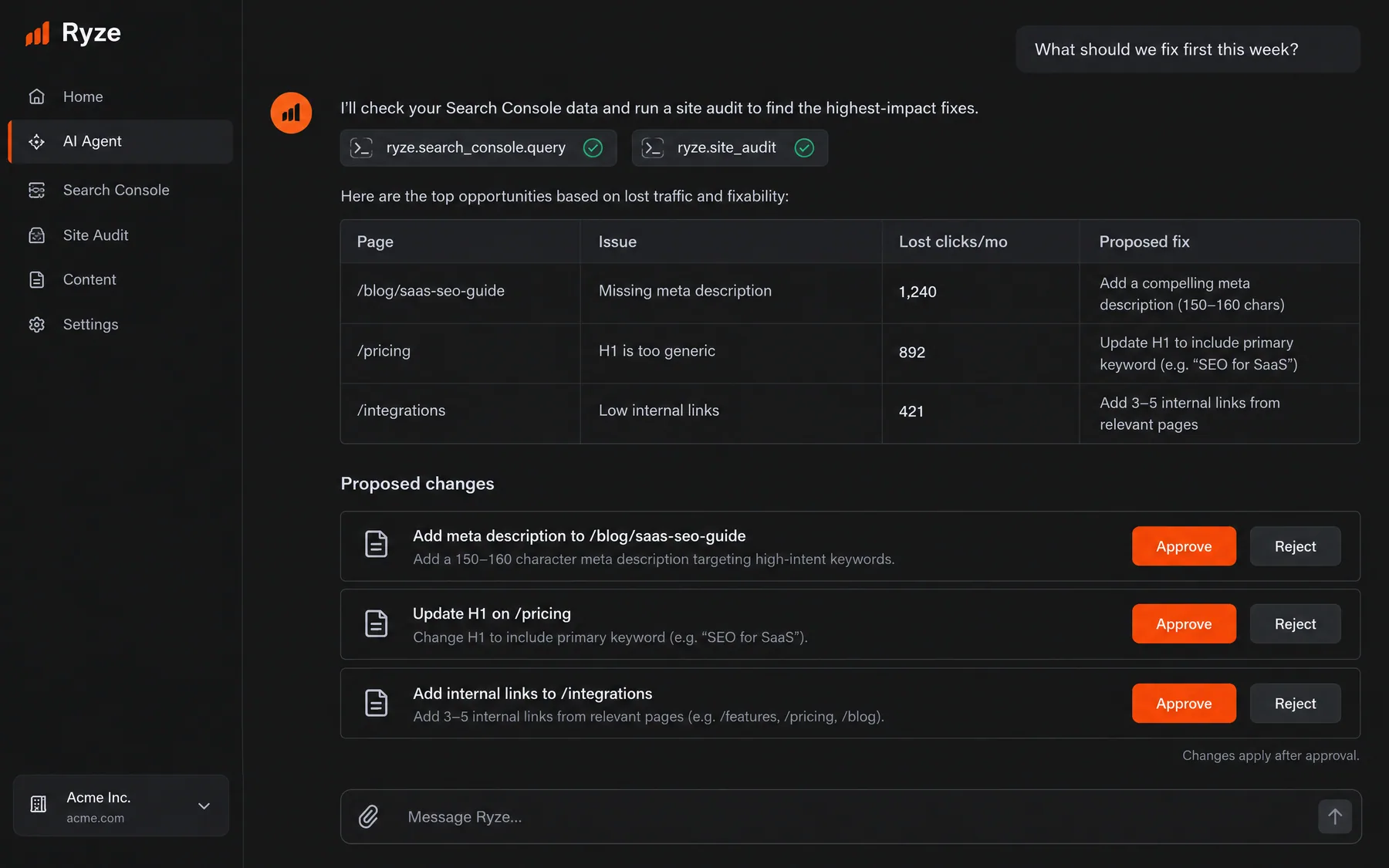
Task: Click the Ryze brand name text
Action: click(x=91, y=32)
